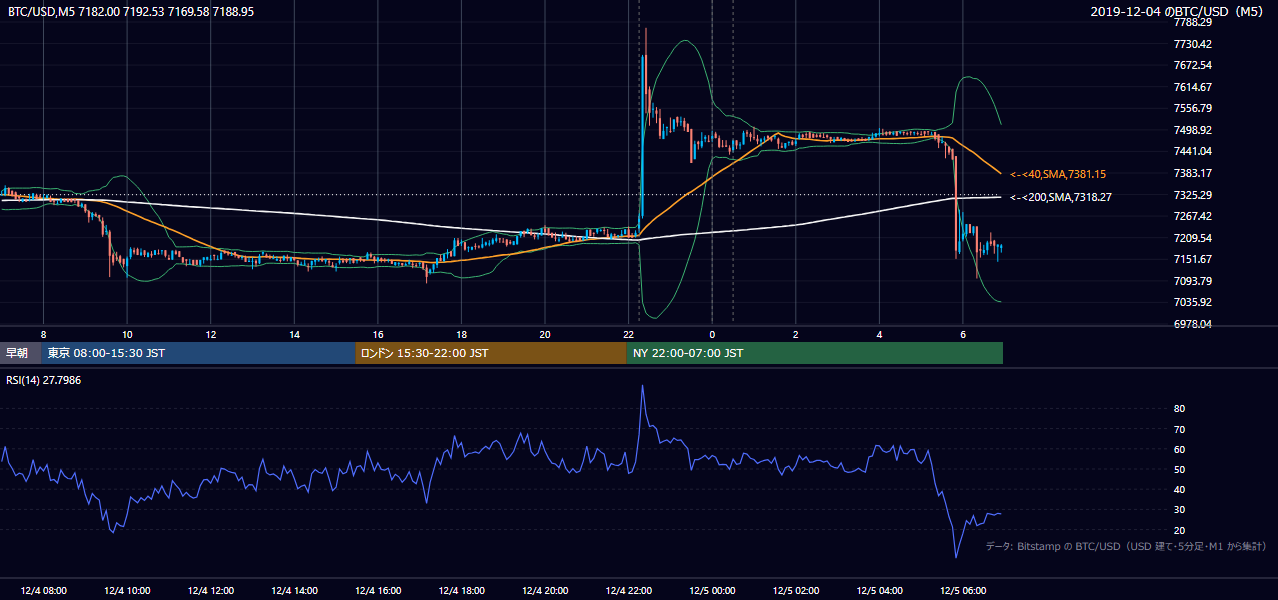Click bottom time label 12/5 06:00

962,591
